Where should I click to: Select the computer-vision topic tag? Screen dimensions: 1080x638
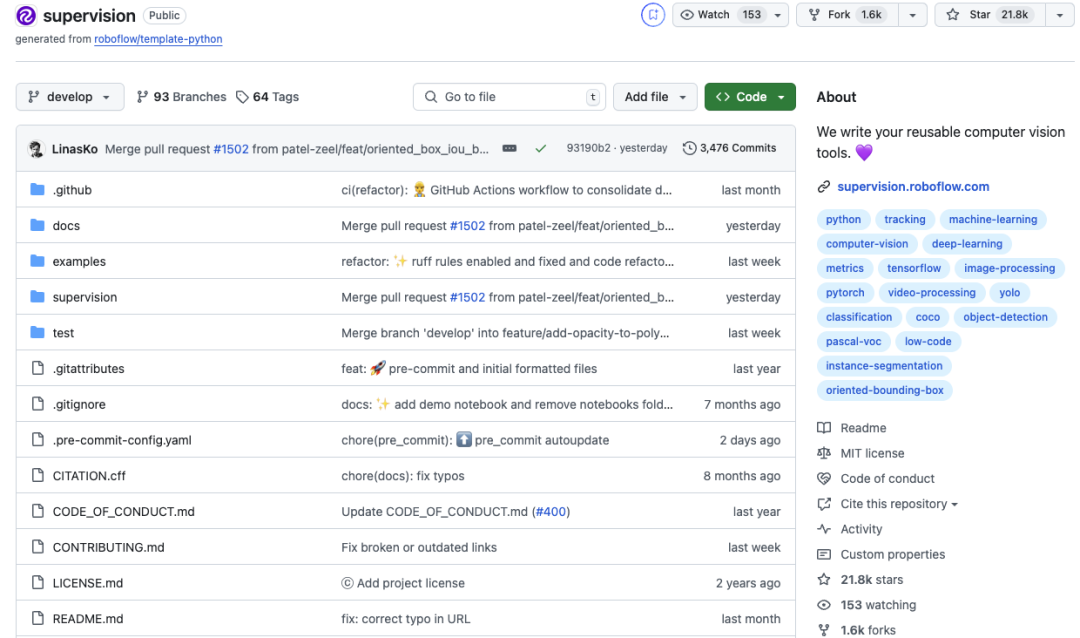click(866, 244)
